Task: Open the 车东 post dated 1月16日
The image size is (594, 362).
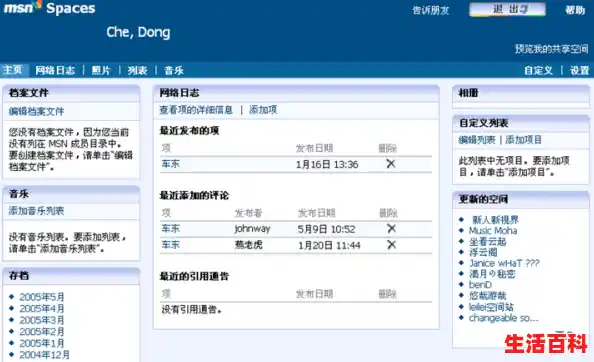Action: coord(170,164)
